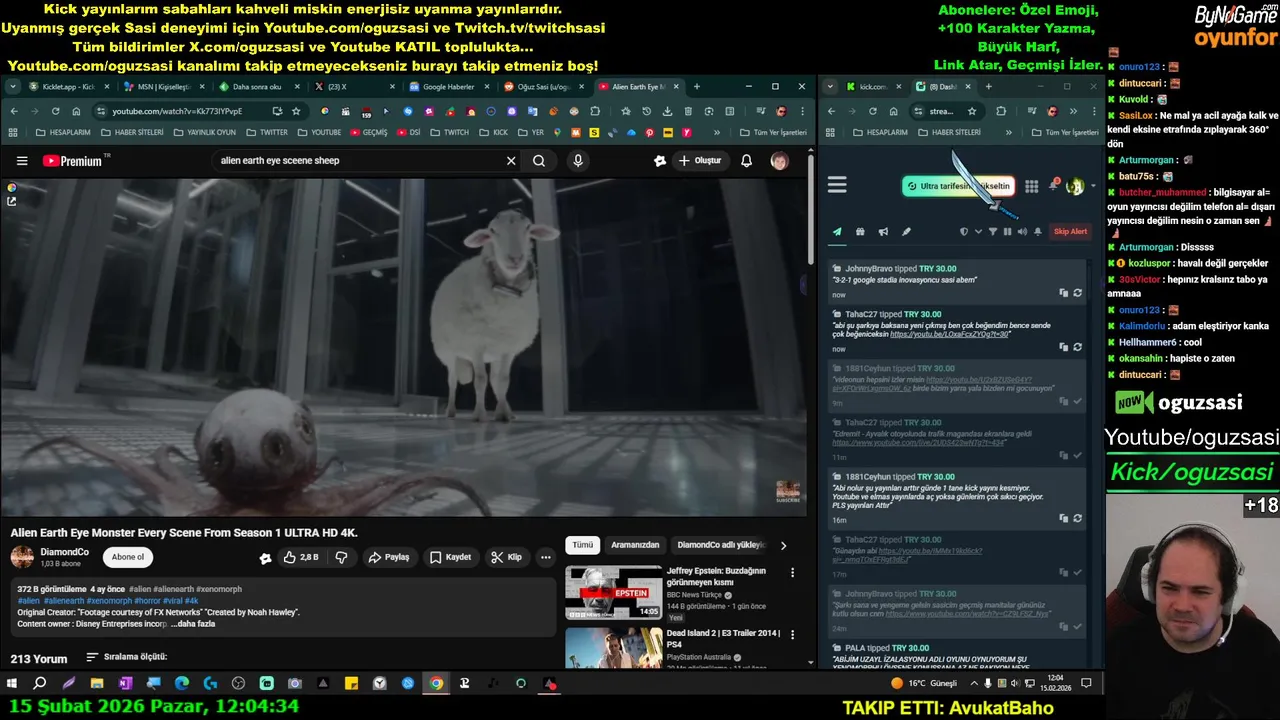Dislike the Alien Earth video
1280x720 pixels.
(x=341, y=557)
